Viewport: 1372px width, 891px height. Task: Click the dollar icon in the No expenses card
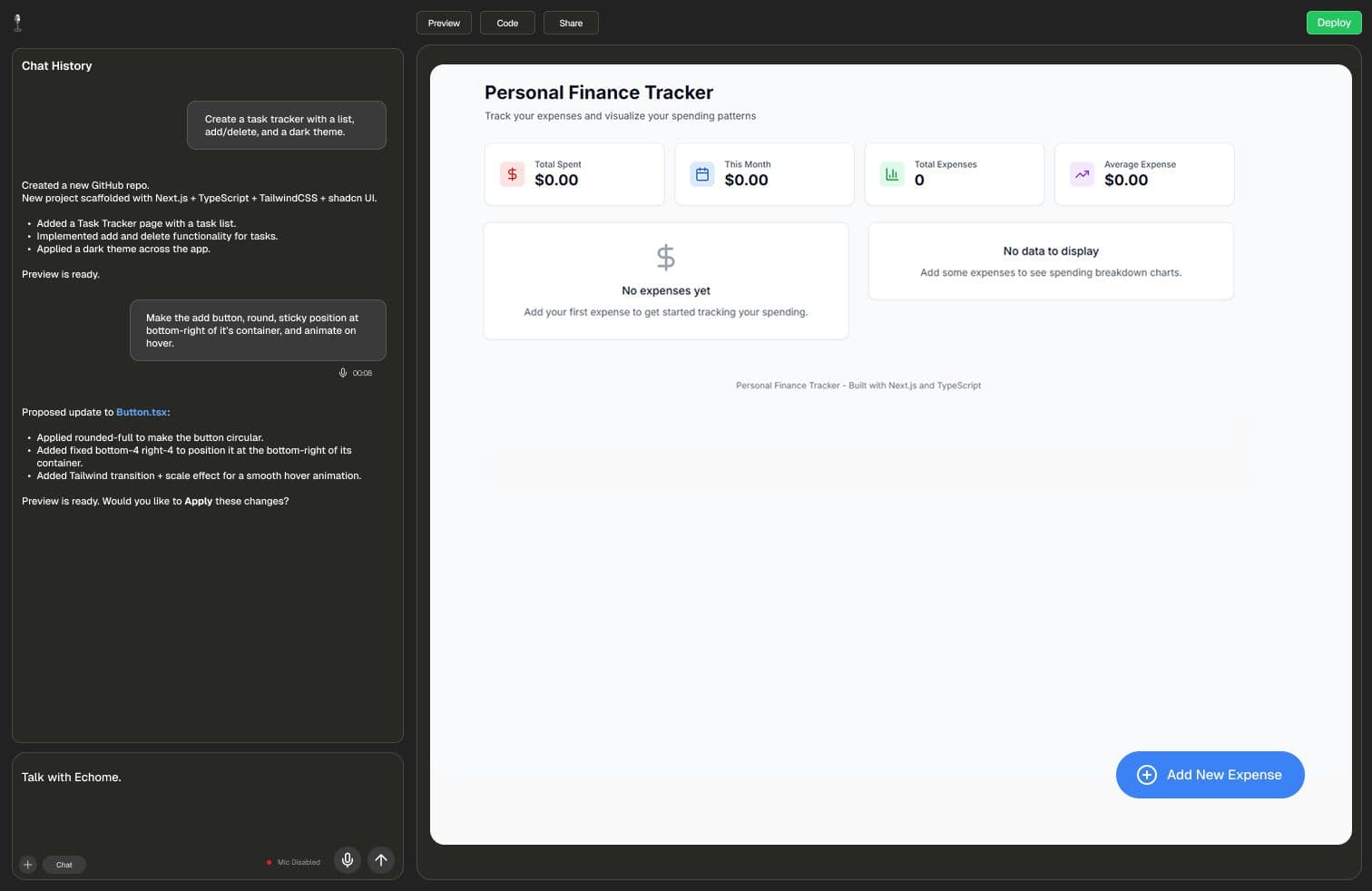click(665, 257)
